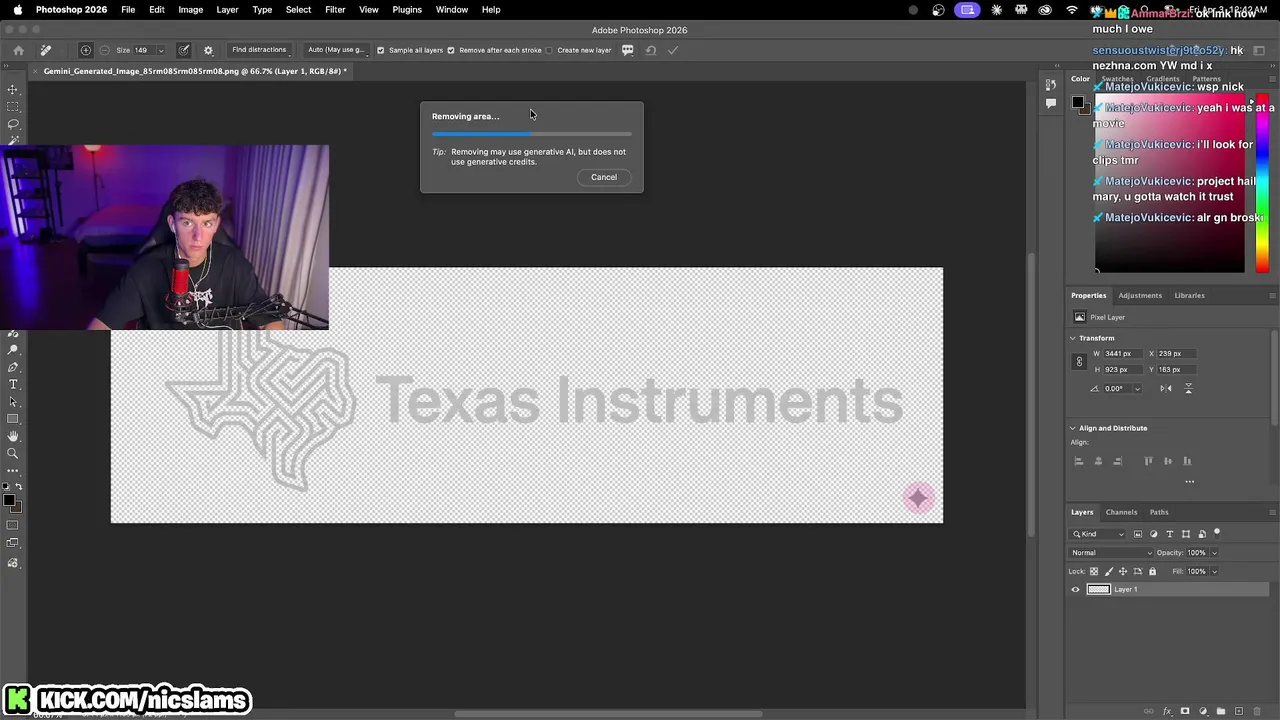Viewport: 1280px width, 720px height.
Task: Toggle the lock position button
Action: (1123, 571)
